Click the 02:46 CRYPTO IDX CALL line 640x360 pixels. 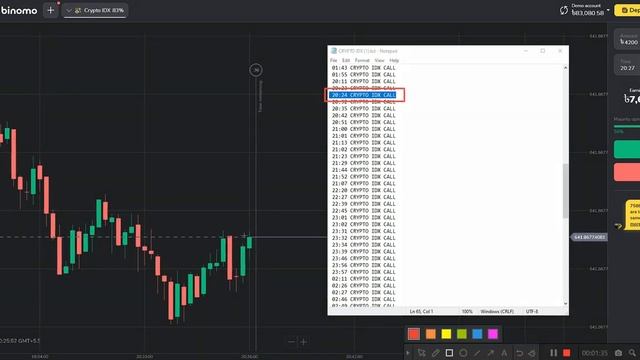coord(364,299)
